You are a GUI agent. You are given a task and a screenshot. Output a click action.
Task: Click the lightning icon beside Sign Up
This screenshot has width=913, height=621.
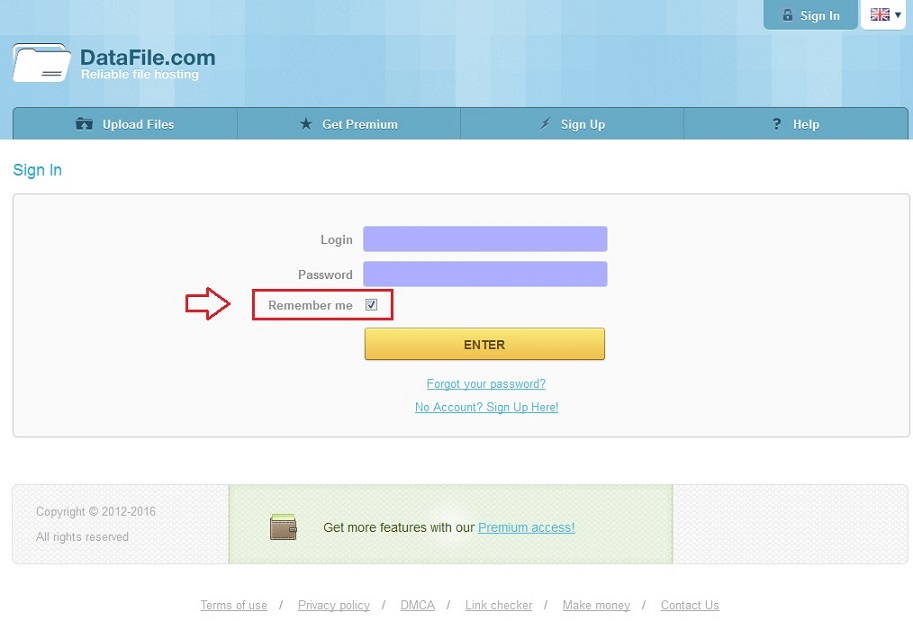(545, 124)
